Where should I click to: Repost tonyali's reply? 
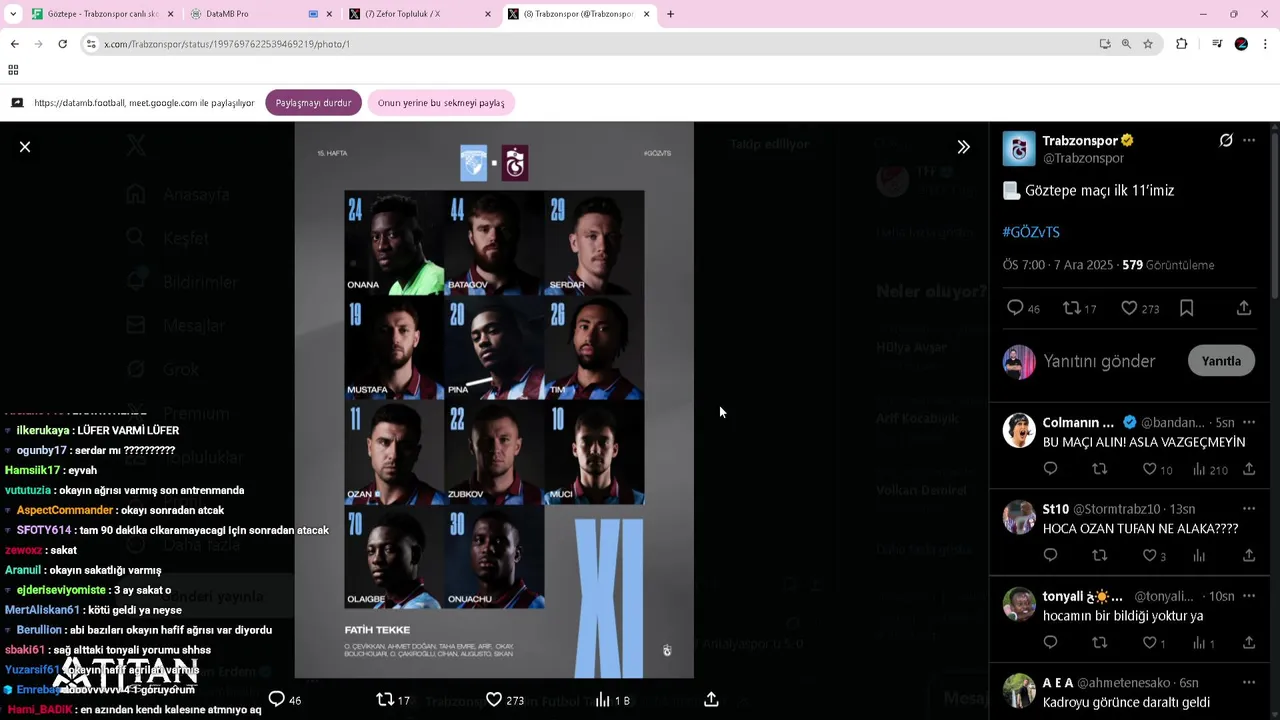[x=1100, y=642]
